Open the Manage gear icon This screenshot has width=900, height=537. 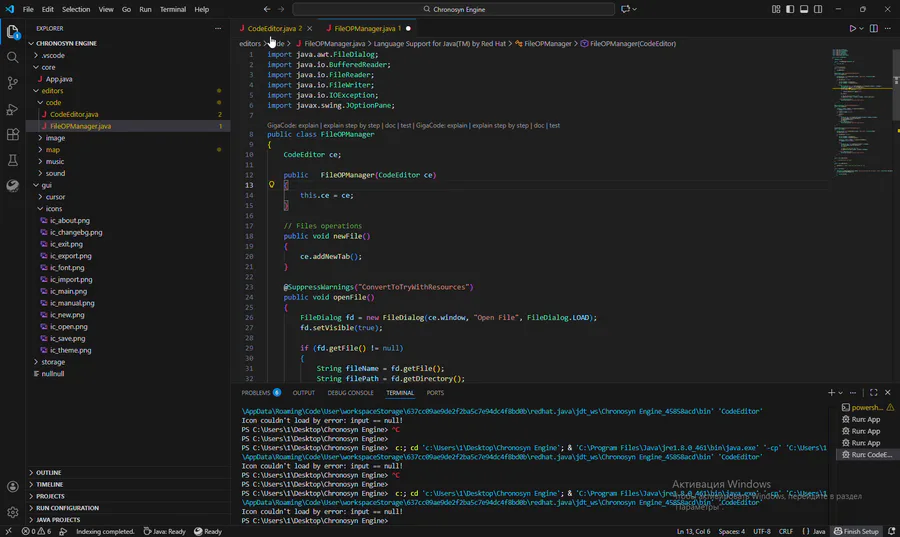point(13,512)
